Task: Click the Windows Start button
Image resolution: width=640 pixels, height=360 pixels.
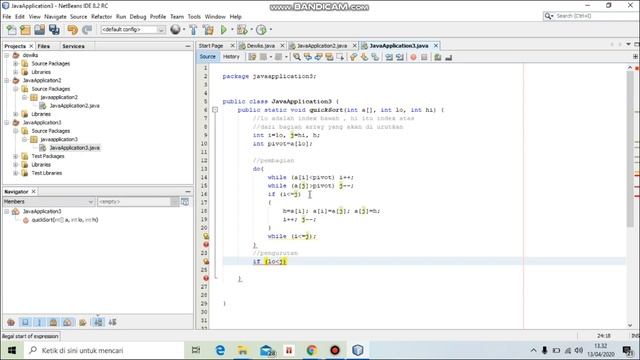Action: click(x=12, y=350)
